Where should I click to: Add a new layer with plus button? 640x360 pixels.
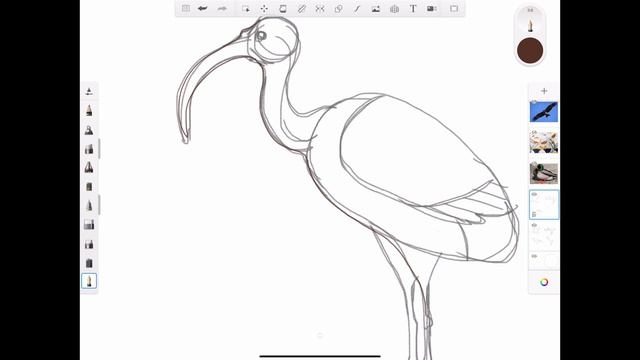[544, 91]
